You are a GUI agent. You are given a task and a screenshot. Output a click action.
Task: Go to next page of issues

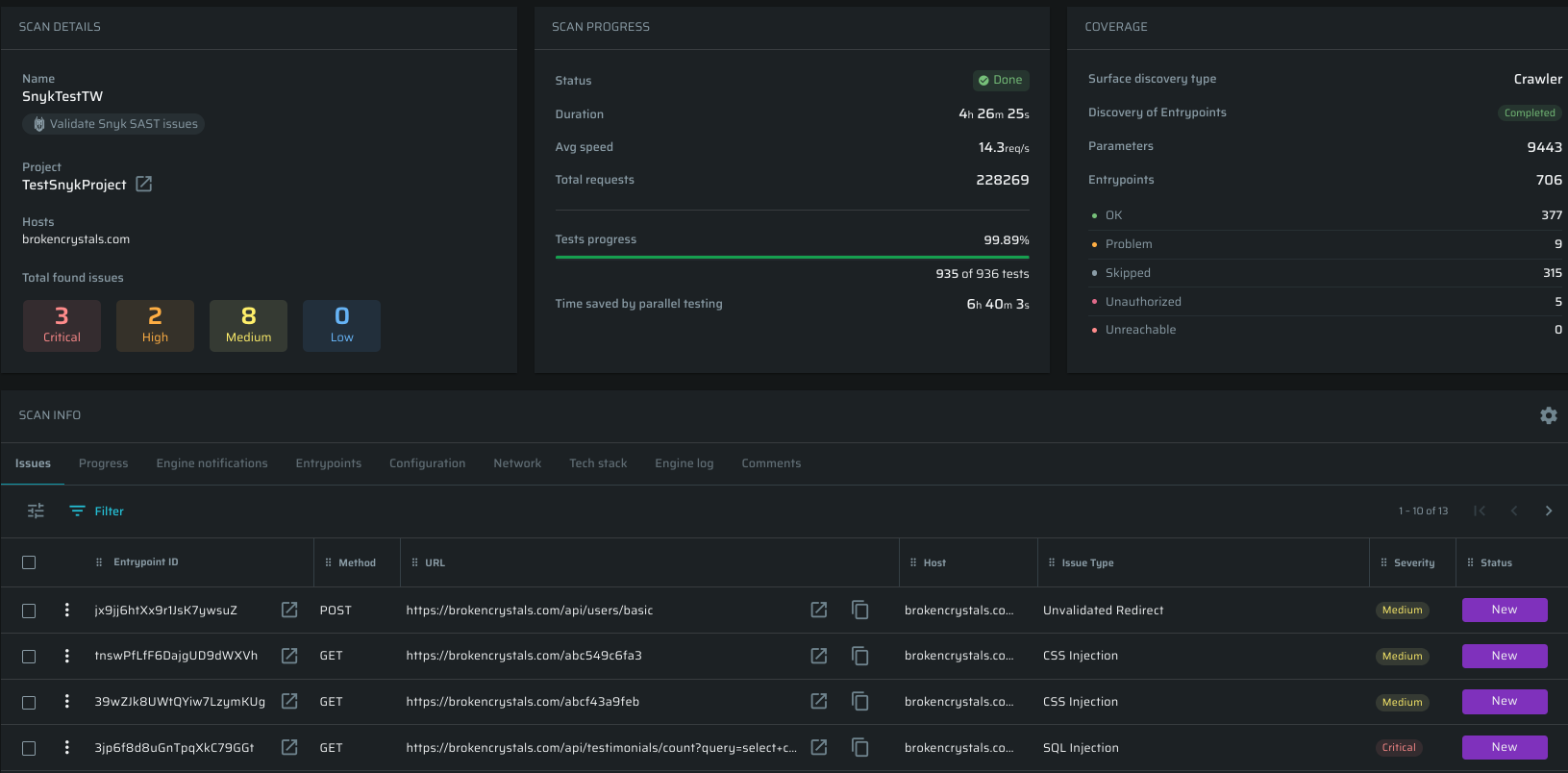coord(1548,511)
